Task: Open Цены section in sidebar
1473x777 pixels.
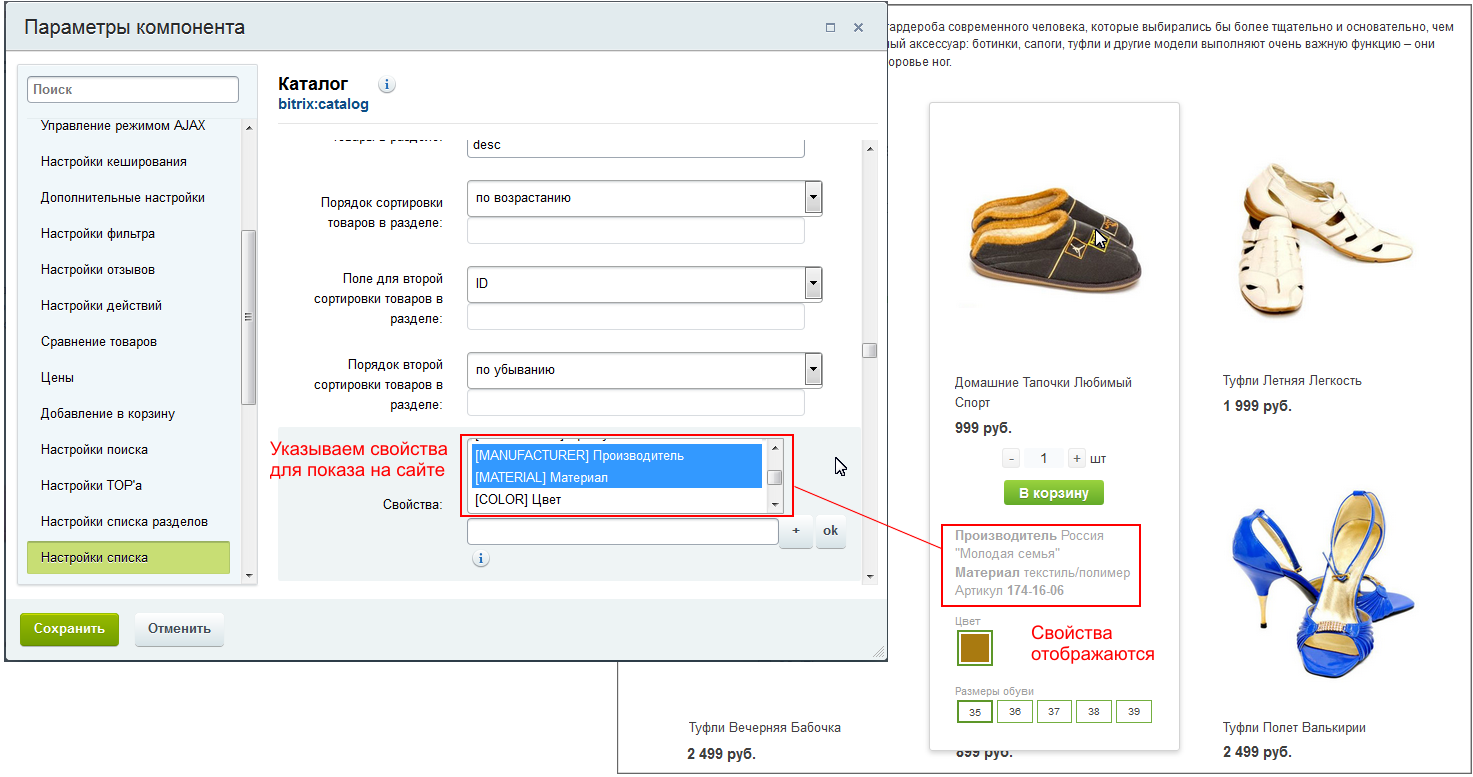Action: (57, 377)
